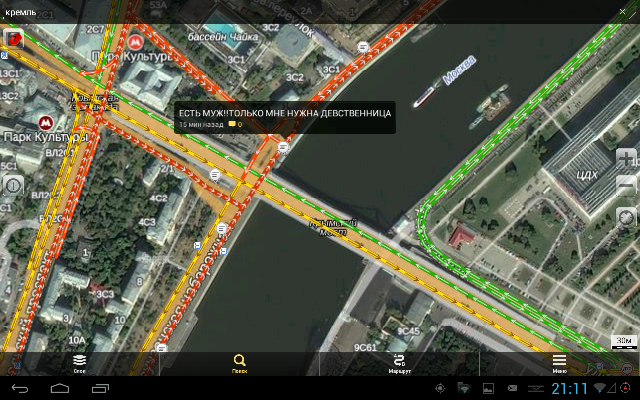Viewport: 640px width, 400px height.
Task: Open the Menu tab in bottom bar
Action: pos(559,363)
